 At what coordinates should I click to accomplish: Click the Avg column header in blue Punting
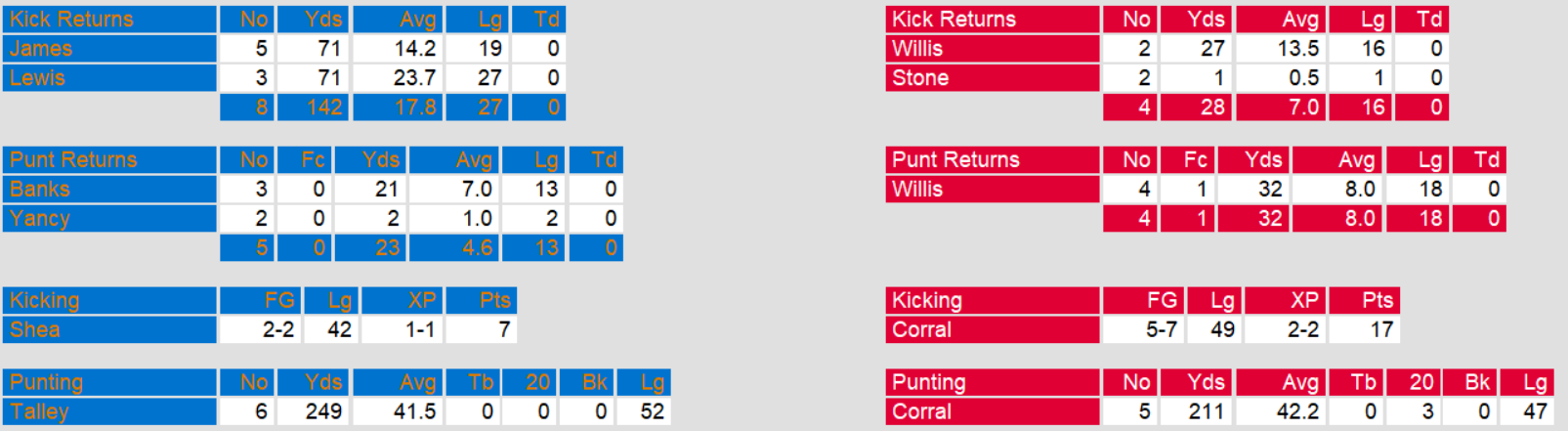pos(399,383)
